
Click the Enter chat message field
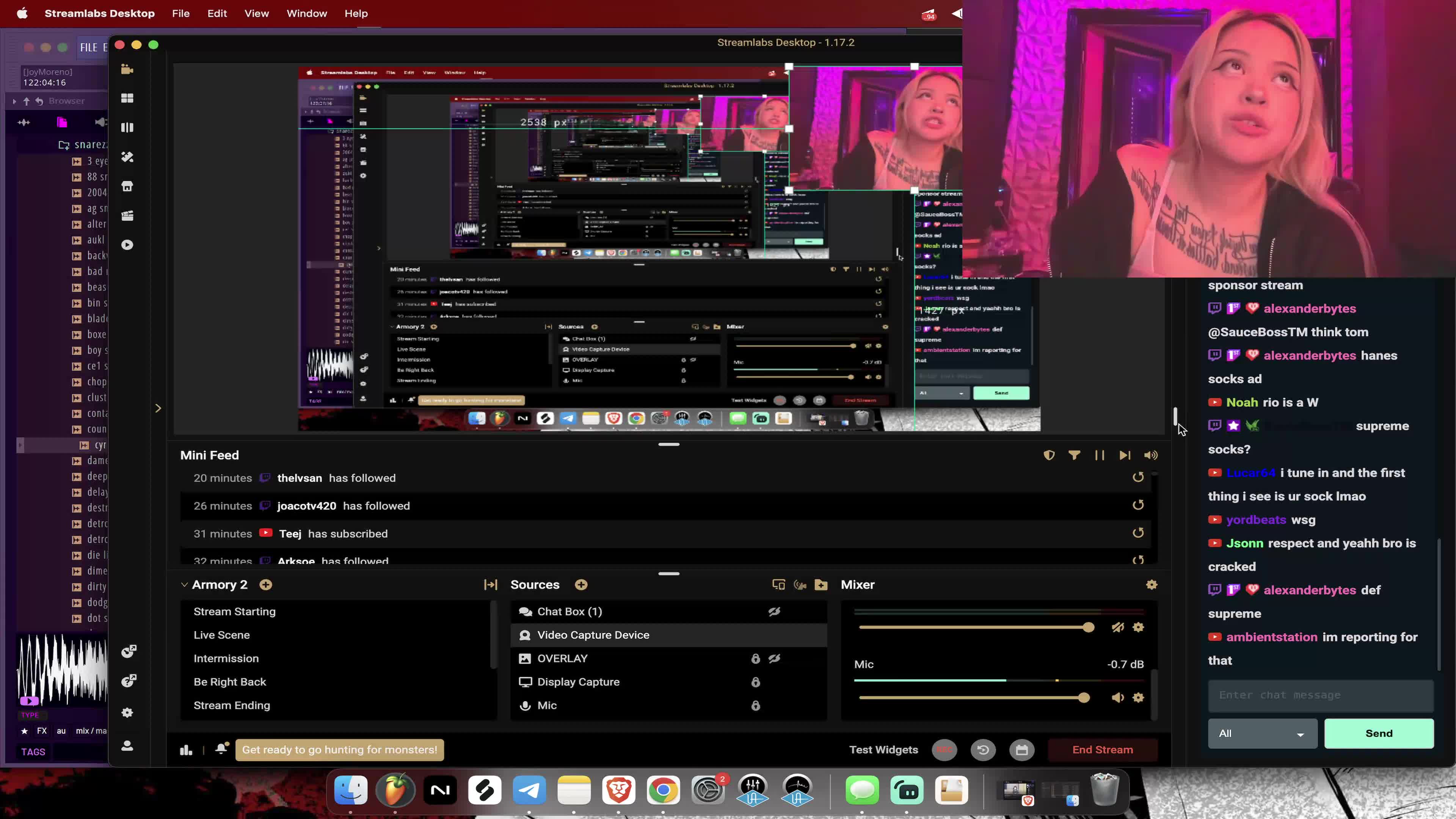coord(1321,695)
